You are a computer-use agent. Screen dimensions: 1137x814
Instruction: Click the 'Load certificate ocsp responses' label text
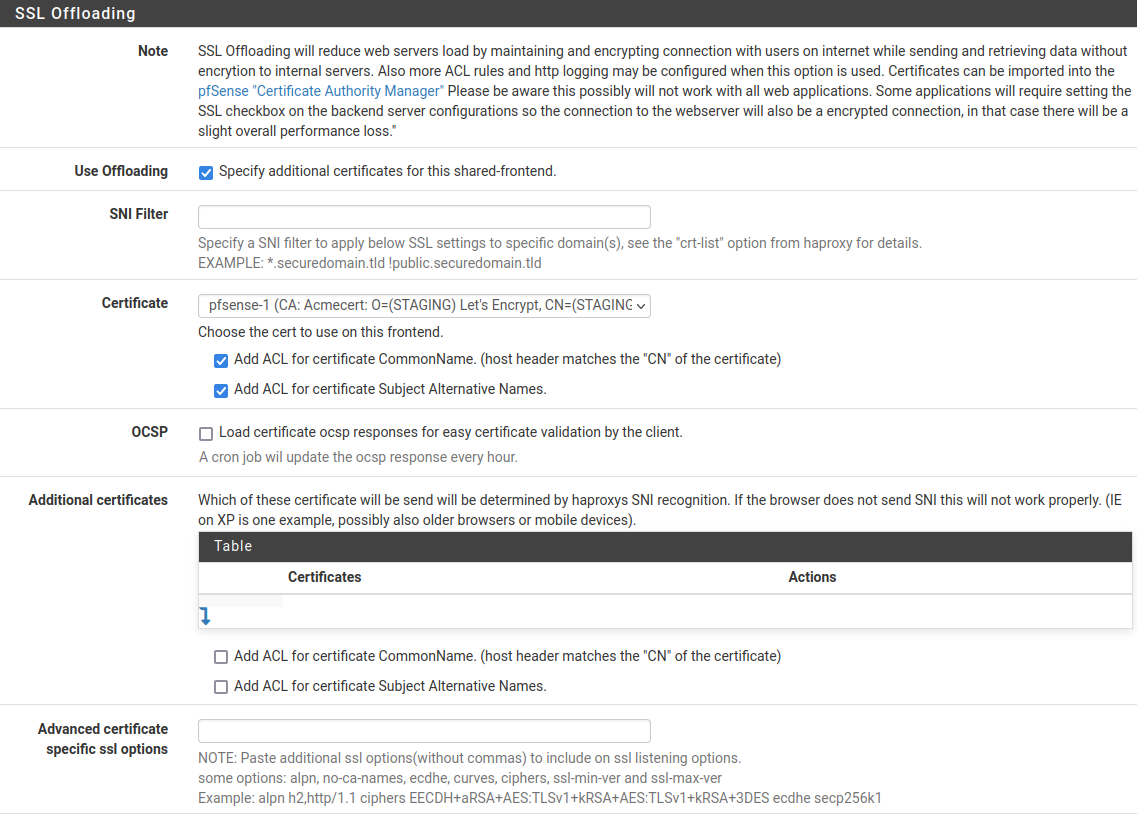[x=450, y=433]
